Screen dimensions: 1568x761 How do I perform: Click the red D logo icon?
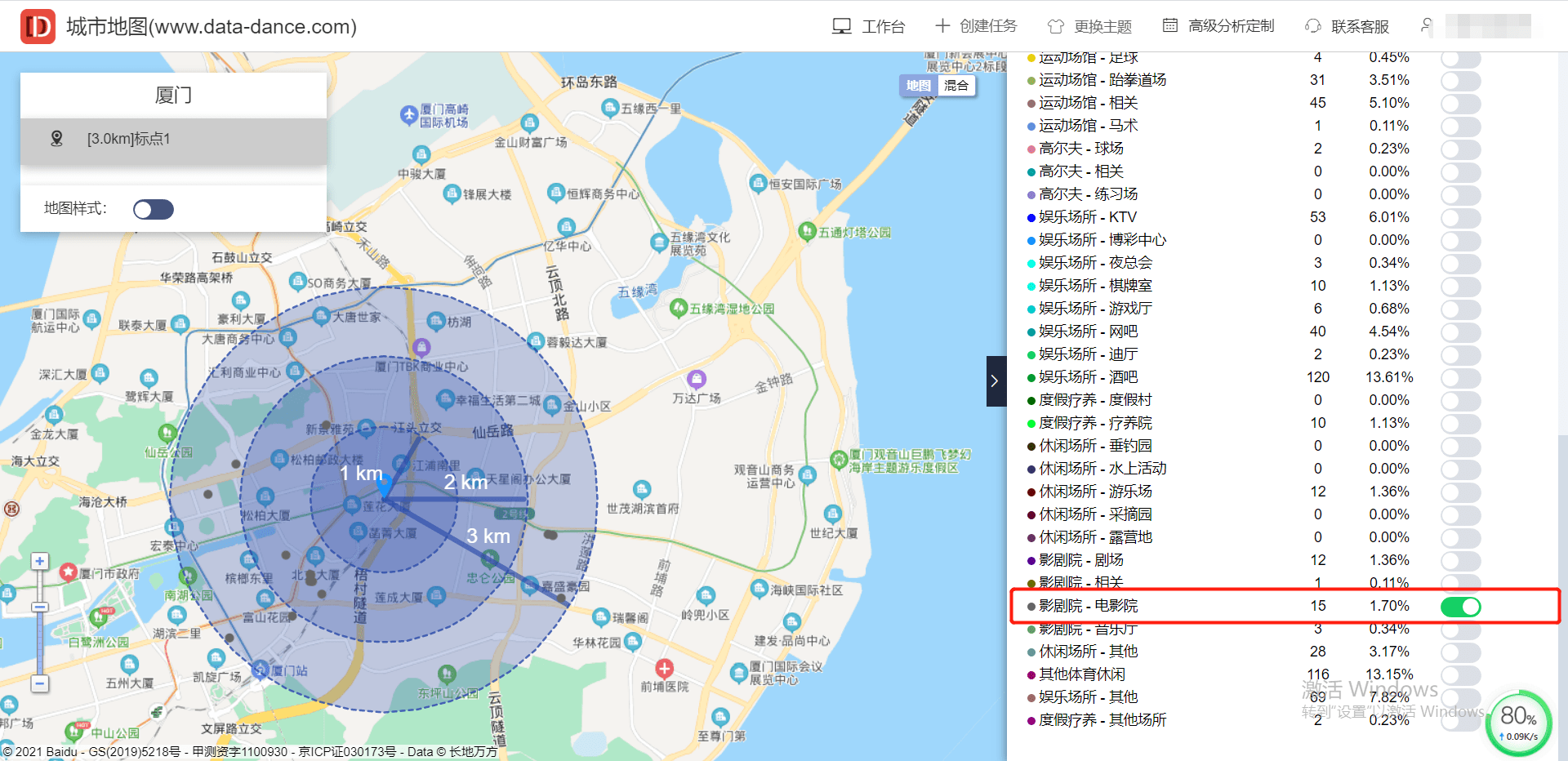38,26
